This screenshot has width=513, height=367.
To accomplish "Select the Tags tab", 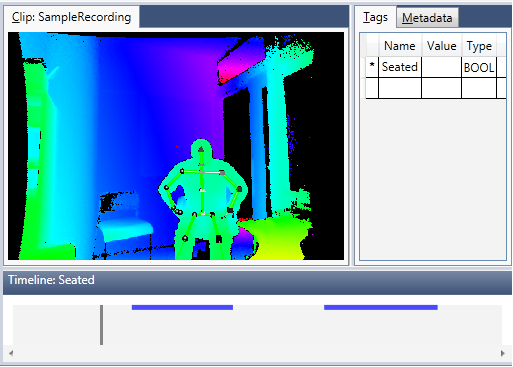I will coord(375,17).
